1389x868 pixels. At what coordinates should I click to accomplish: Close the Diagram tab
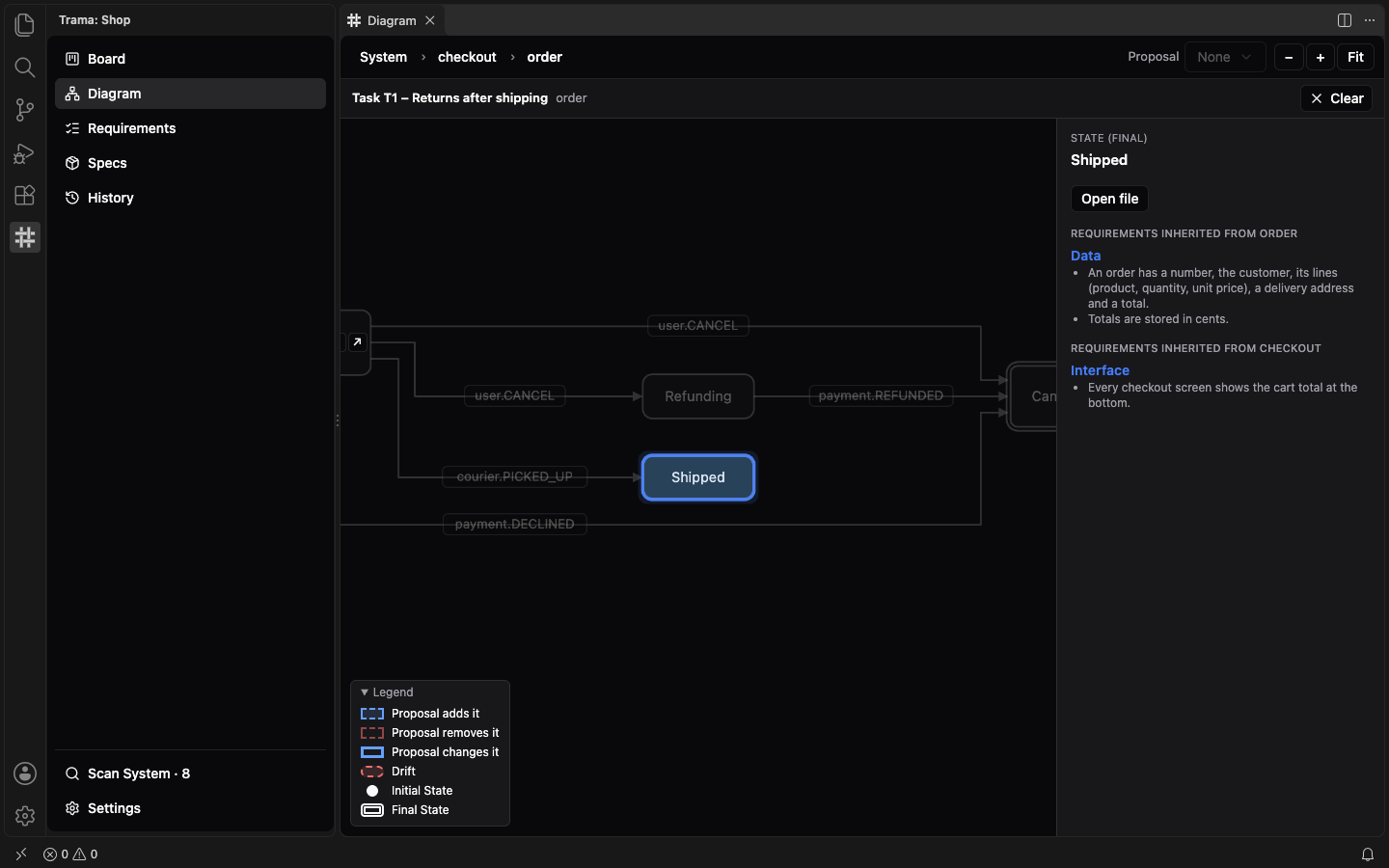pos(430,20)
